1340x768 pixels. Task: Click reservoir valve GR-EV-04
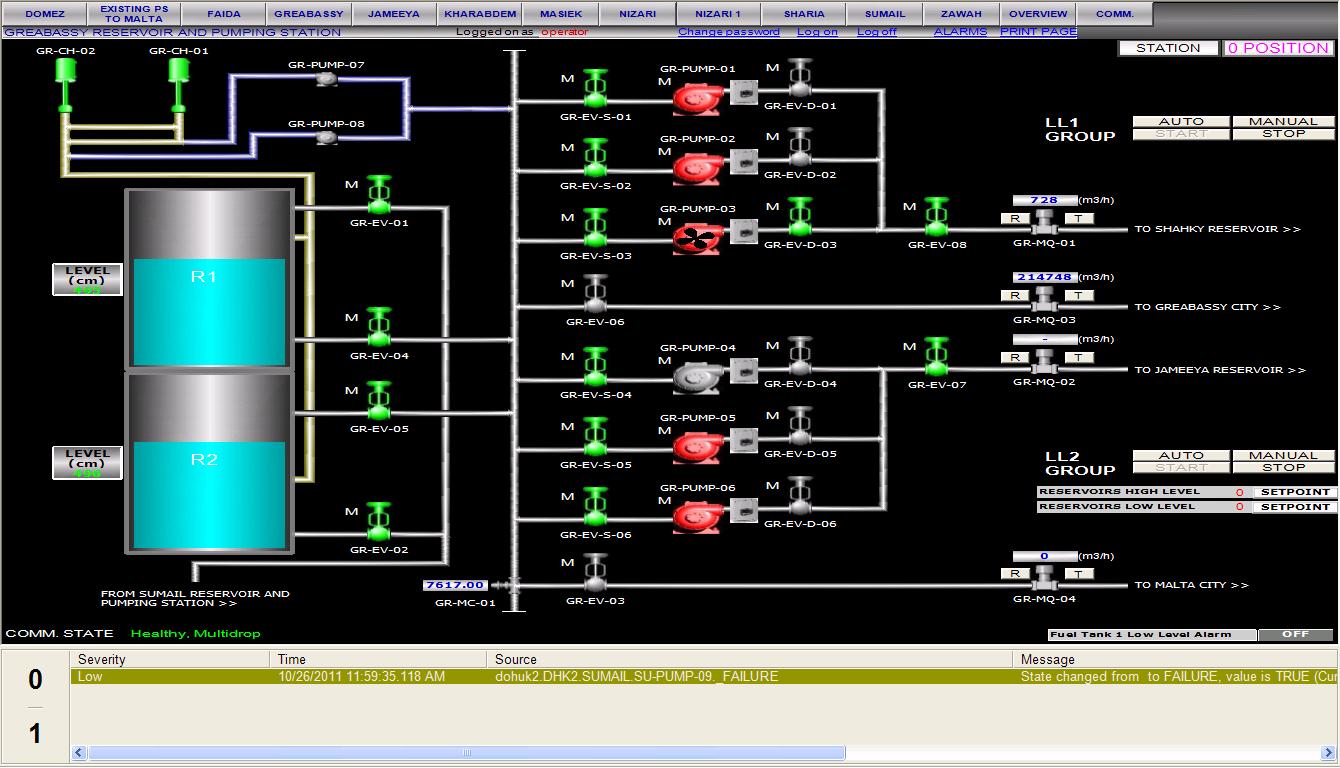(x=378, y=329)
